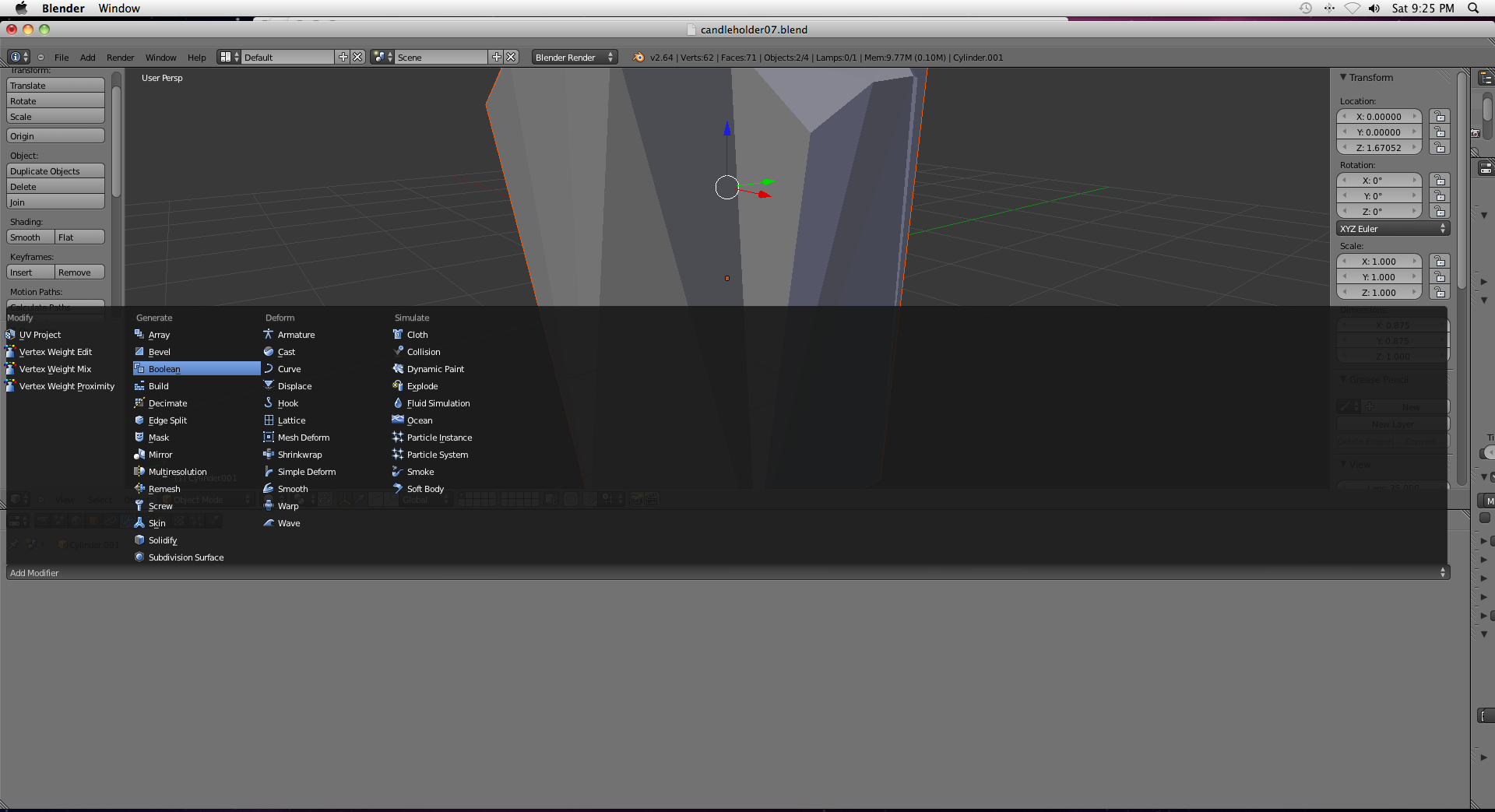Open the Blender Render engine dropdown
Image resolution: width=1495 pixels, height=812 pixels.
coord(575,58)
